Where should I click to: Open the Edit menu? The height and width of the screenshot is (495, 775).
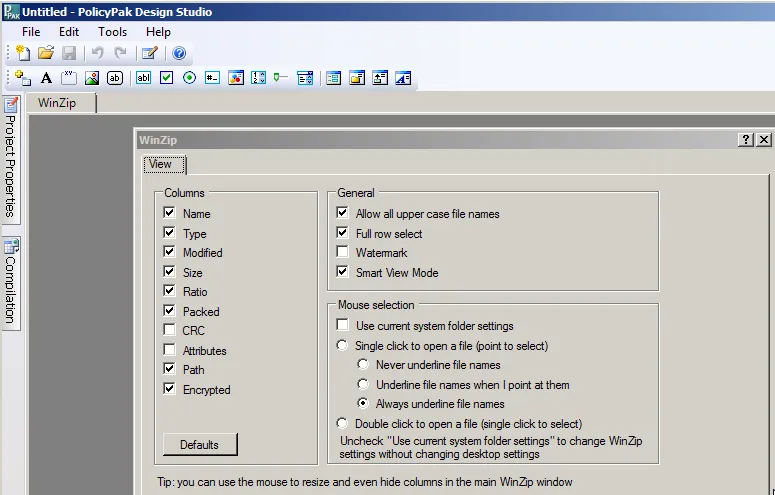click(x=69, y=32)
